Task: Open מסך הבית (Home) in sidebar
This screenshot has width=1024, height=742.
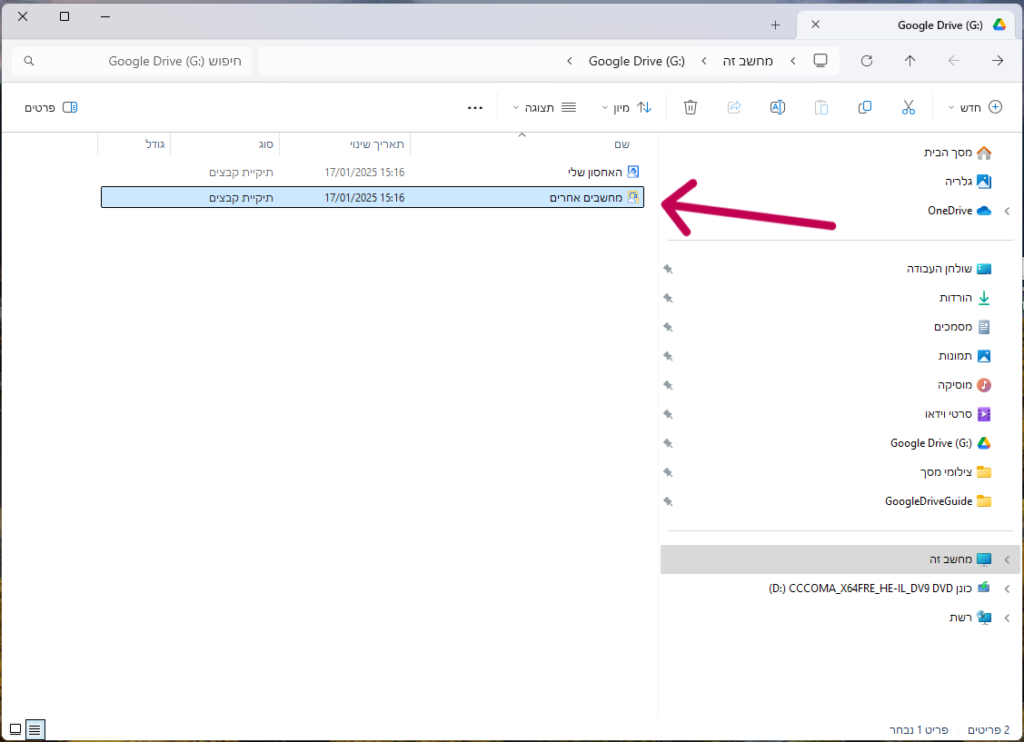Action: pos(957,152)
